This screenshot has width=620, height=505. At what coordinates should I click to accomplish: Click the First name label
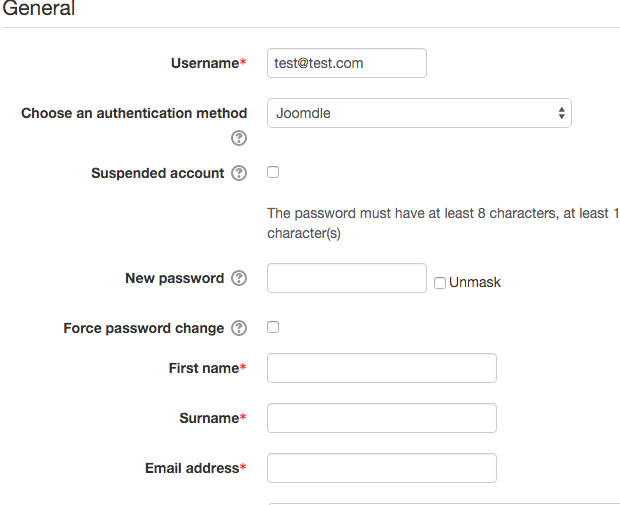tap(203, 368)
